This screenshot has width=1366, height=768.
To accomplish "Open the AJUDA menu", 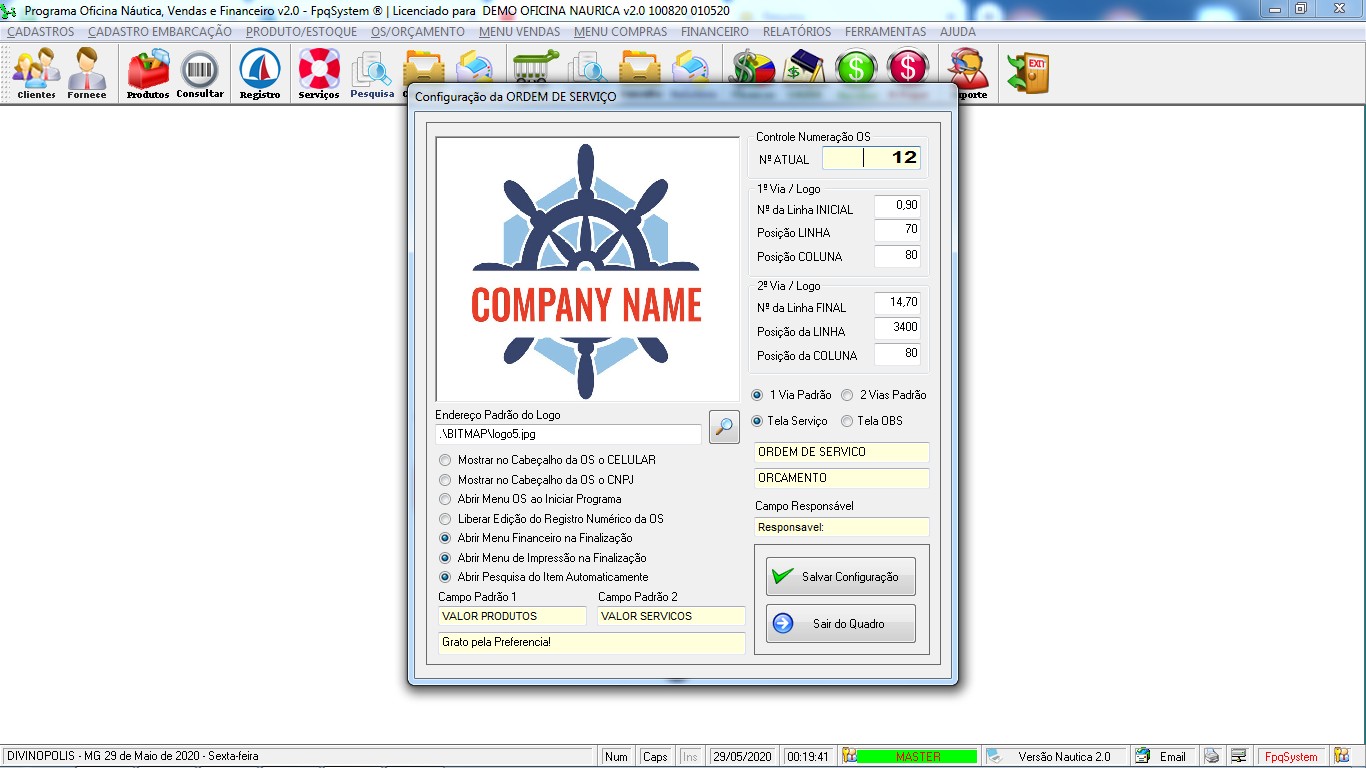I will coord(958,32).
